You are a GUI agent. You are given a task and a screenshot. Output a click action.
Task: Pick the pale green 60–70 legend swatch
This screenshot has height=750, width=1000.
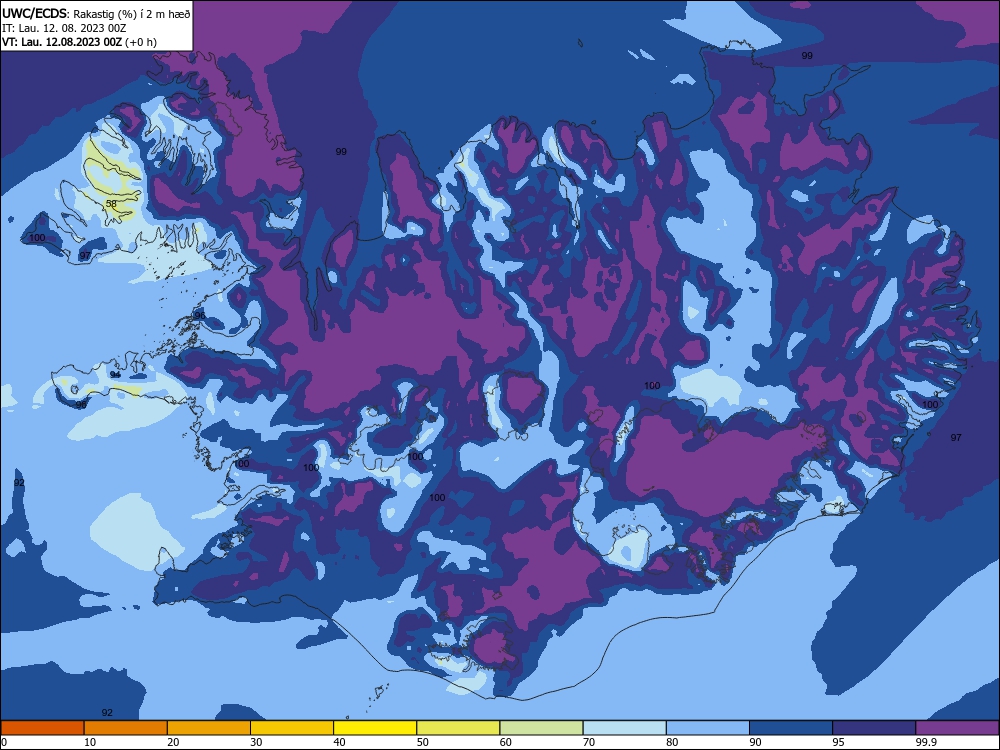541,728
